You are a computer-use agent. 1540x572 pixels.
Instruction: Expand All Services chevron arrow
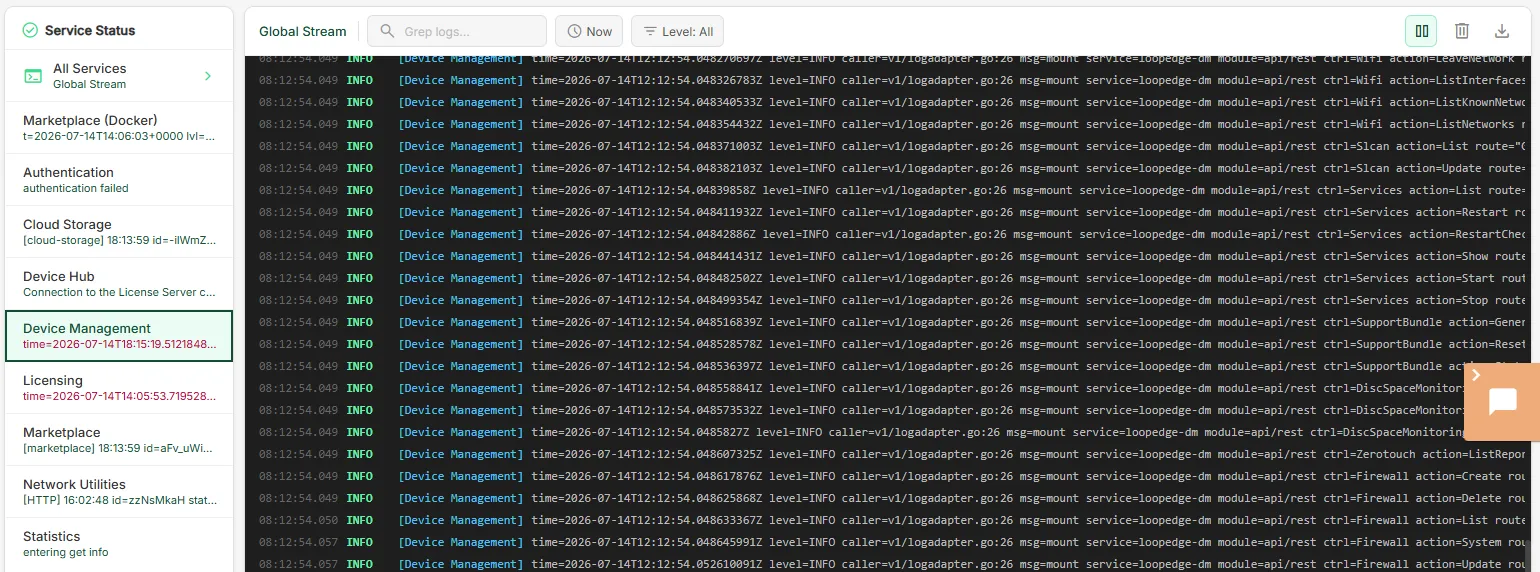click(x=208, y=76)
